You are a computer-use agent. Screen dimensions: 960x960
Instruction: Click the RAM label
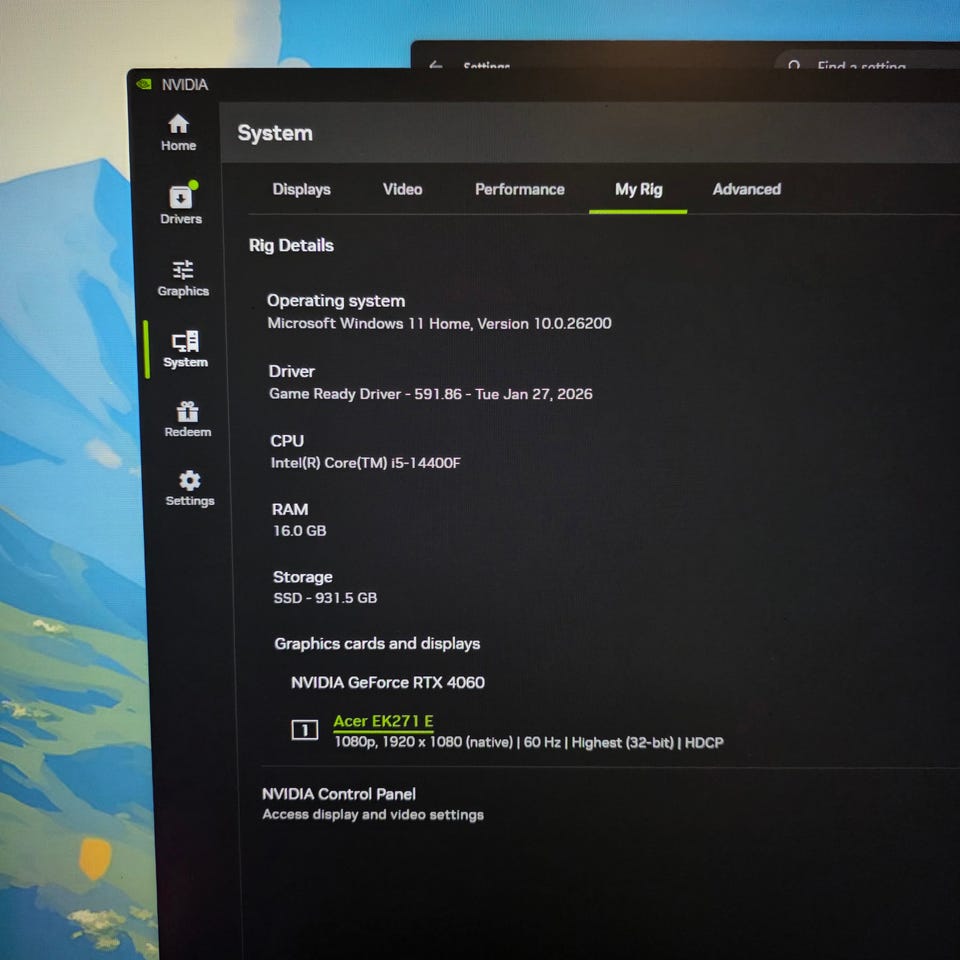pyautogui.click(x=290, y=509)
